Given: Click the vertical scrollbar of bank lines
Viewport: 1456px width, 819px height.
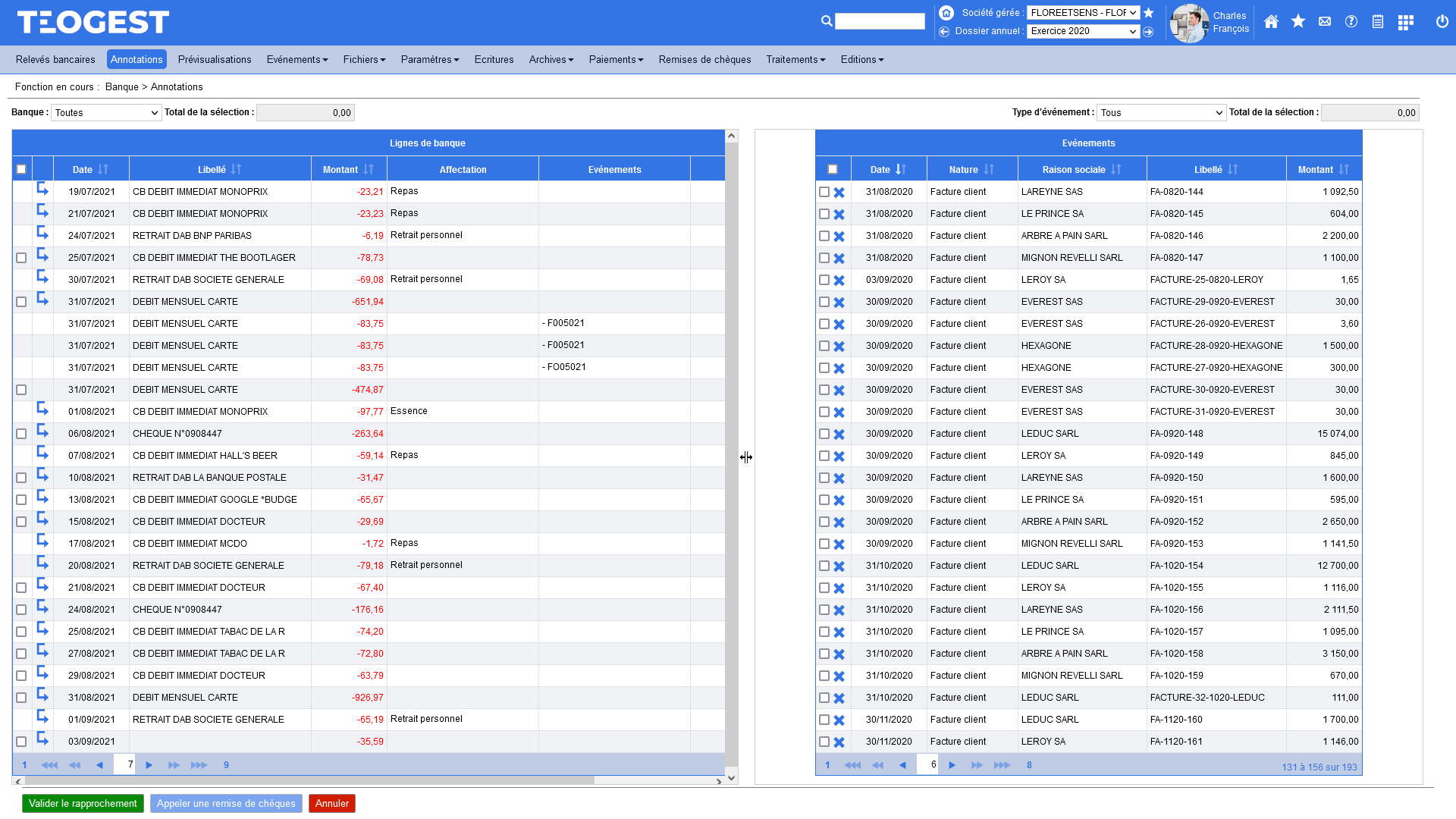Looking at the screenshot, I should coord(731,455).
